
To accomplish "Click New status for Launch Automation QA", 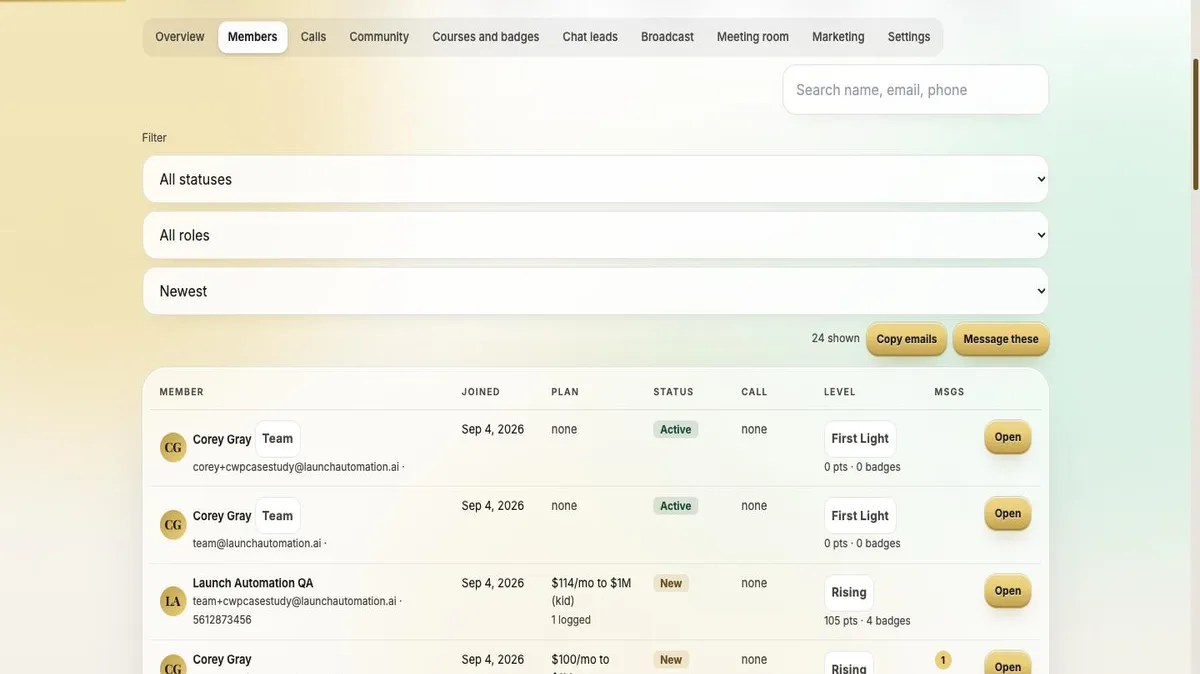I will [671, 583].
